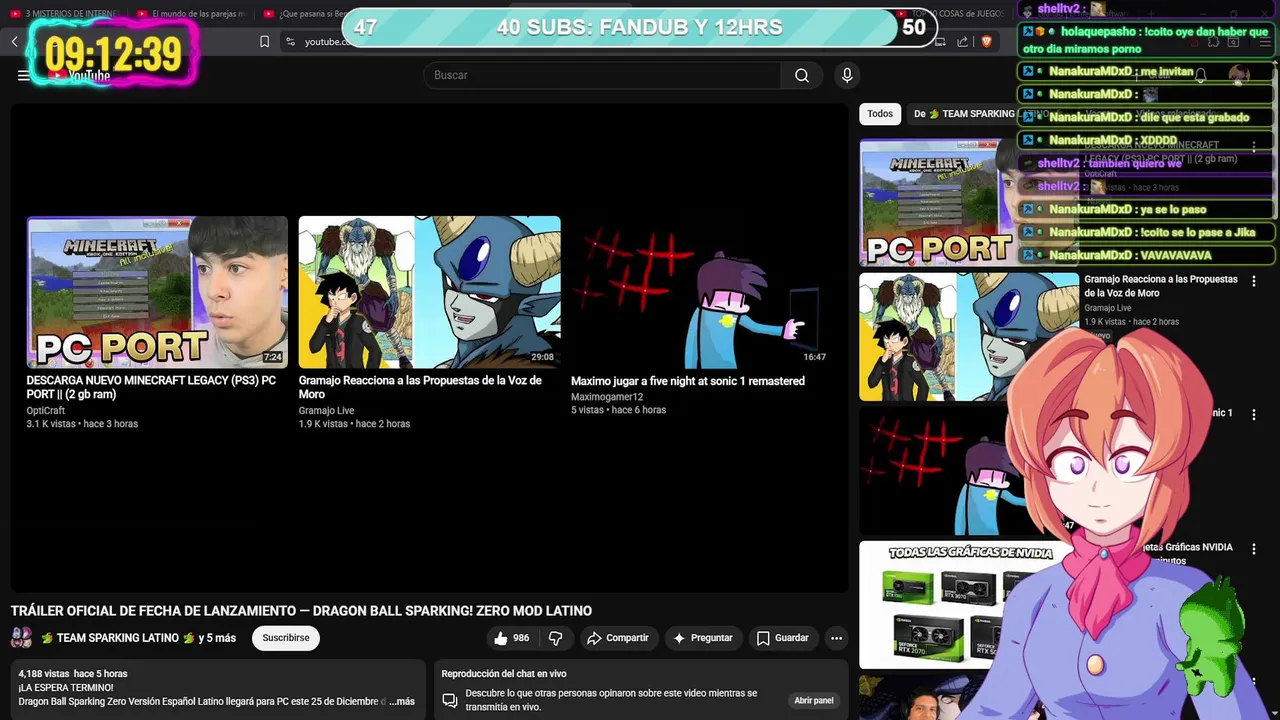Click the Suscribirse button
1280x720 pixels.
[x=286, y=638]
